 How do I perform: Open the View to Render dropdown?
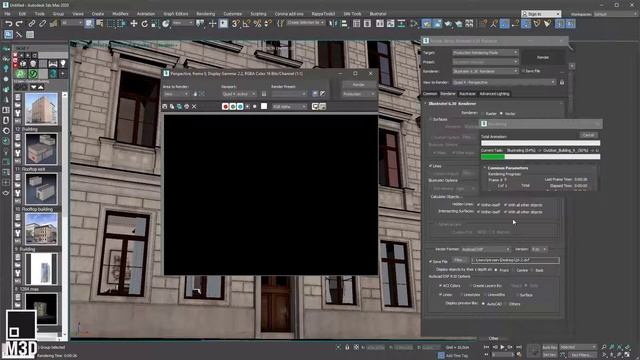504,82
